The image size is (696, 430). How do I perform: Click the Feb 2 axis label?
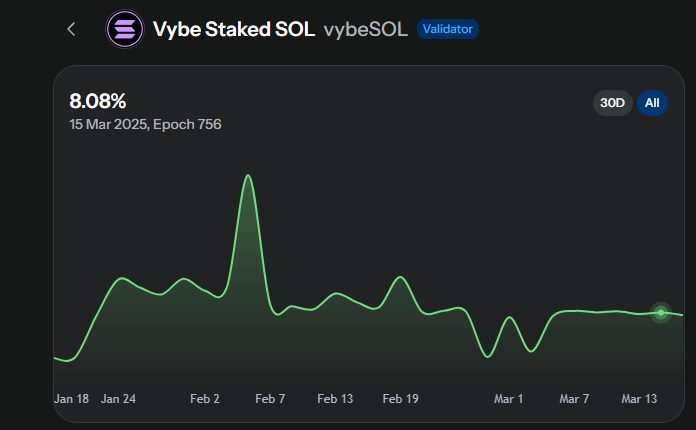coord(205,399)
